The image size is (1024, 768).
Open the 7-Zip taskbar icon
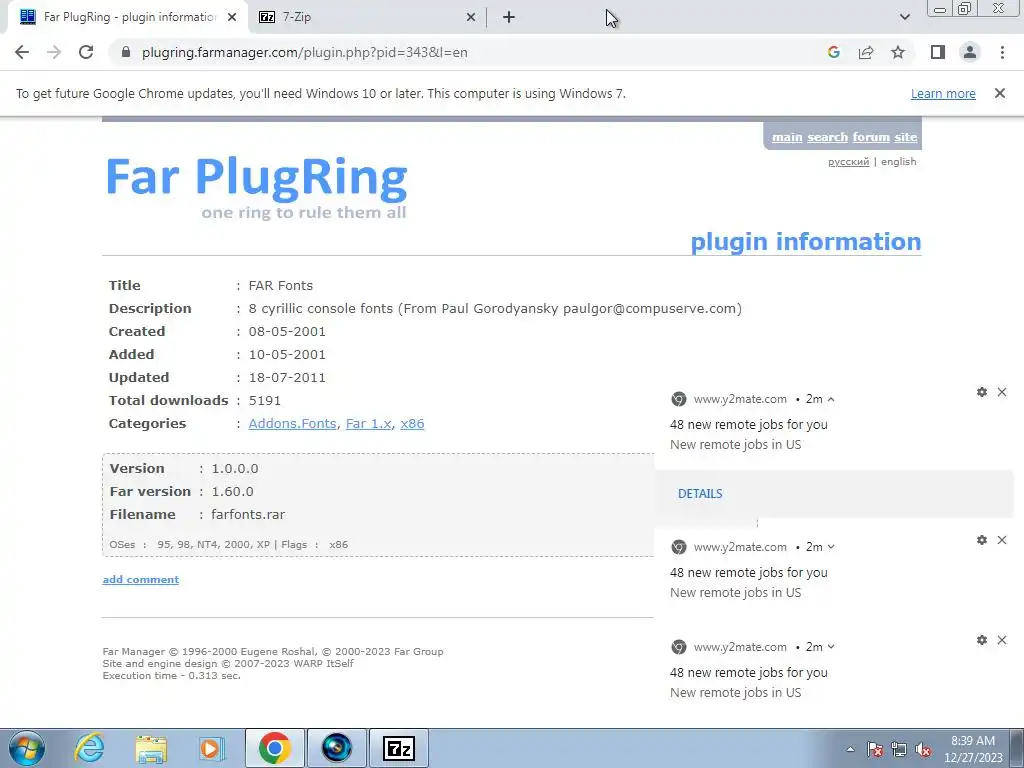coord(398,748)
